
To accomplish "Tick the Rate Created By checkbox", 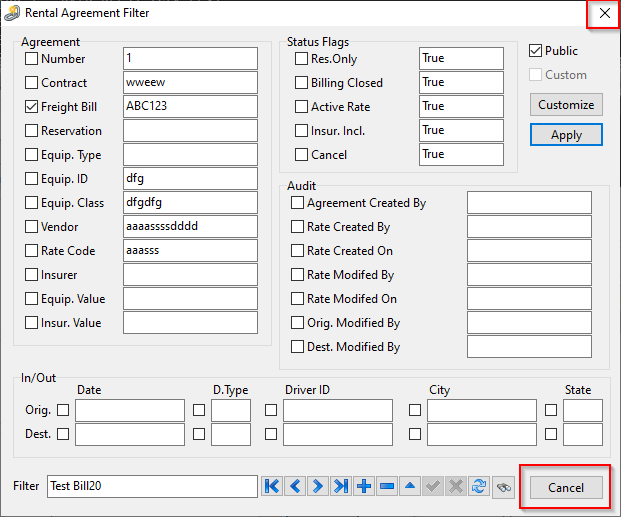I will pyautogui.click(x=297, y=227).
